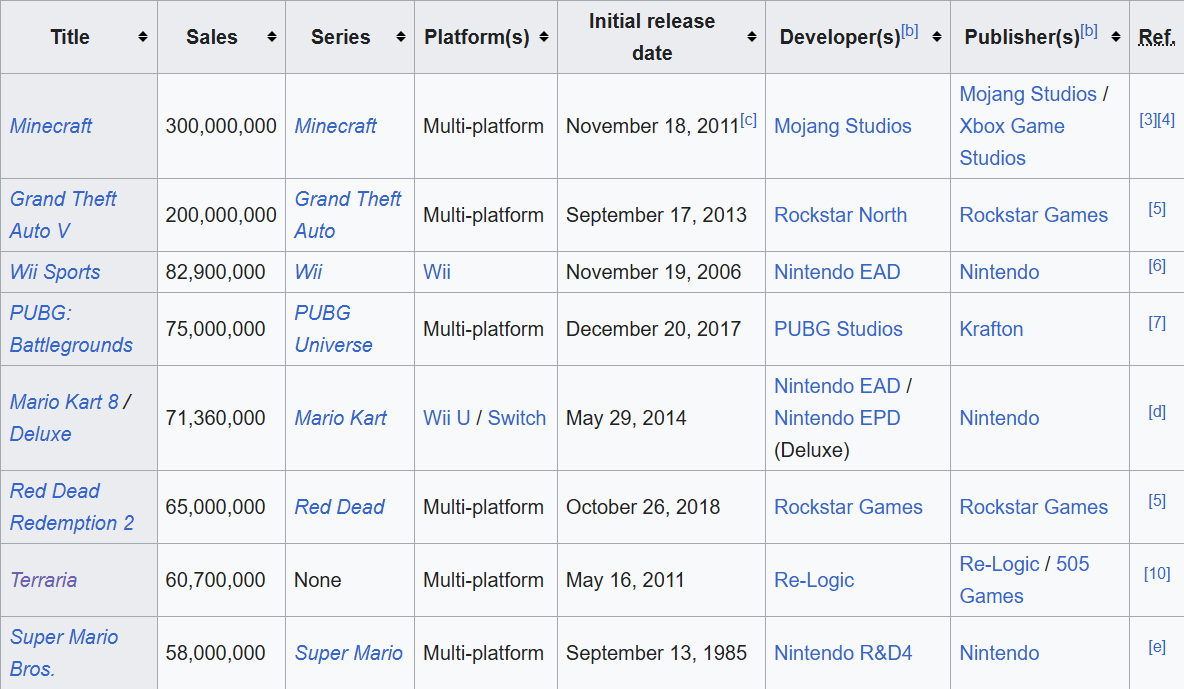The width and height of the screenshot is (1184, 689).
Task: Open reference [7] in PUBG row
Action: (1157, 323)
